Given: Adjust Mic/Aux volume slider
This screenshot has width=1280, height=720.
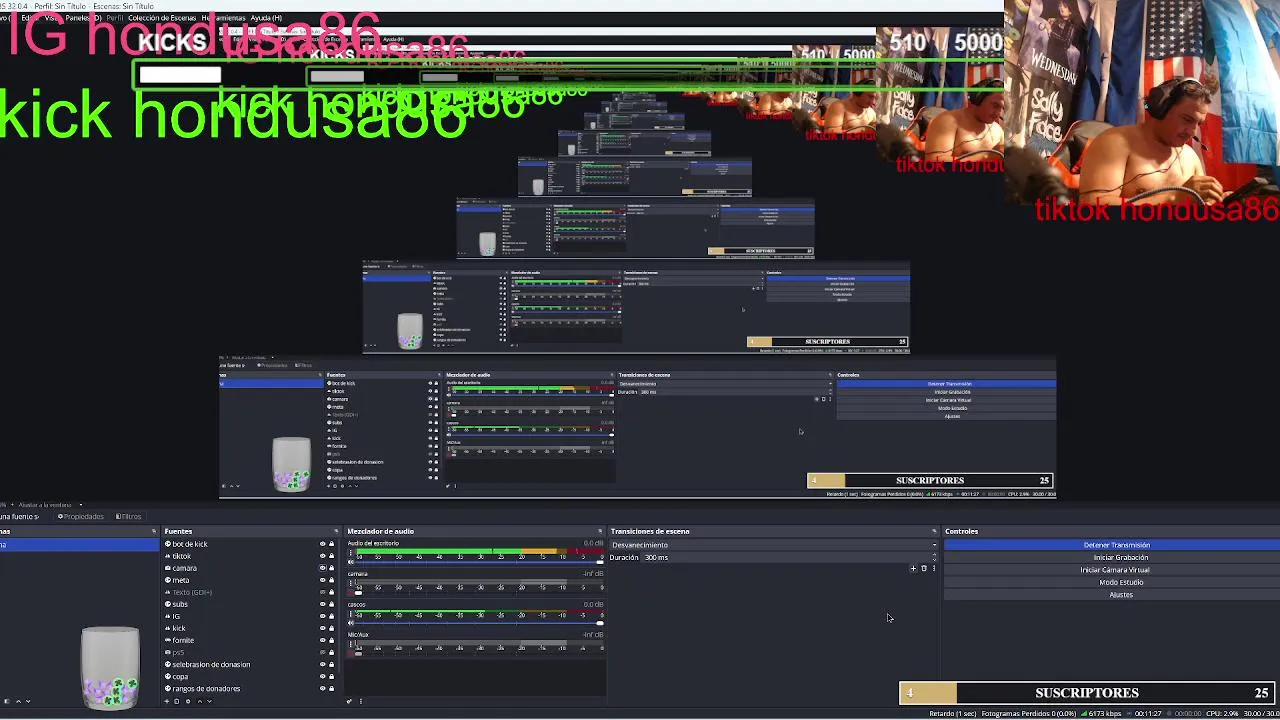Looking at the screenshot, I should 479,653.
